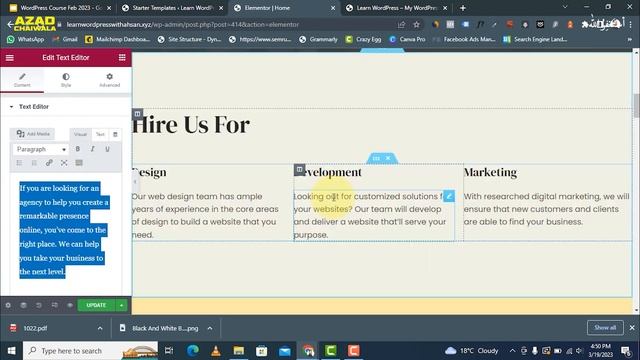Open the History icon
Viewport: 640px width, 360px height.
pyautogui.click(x=39, y=305)
